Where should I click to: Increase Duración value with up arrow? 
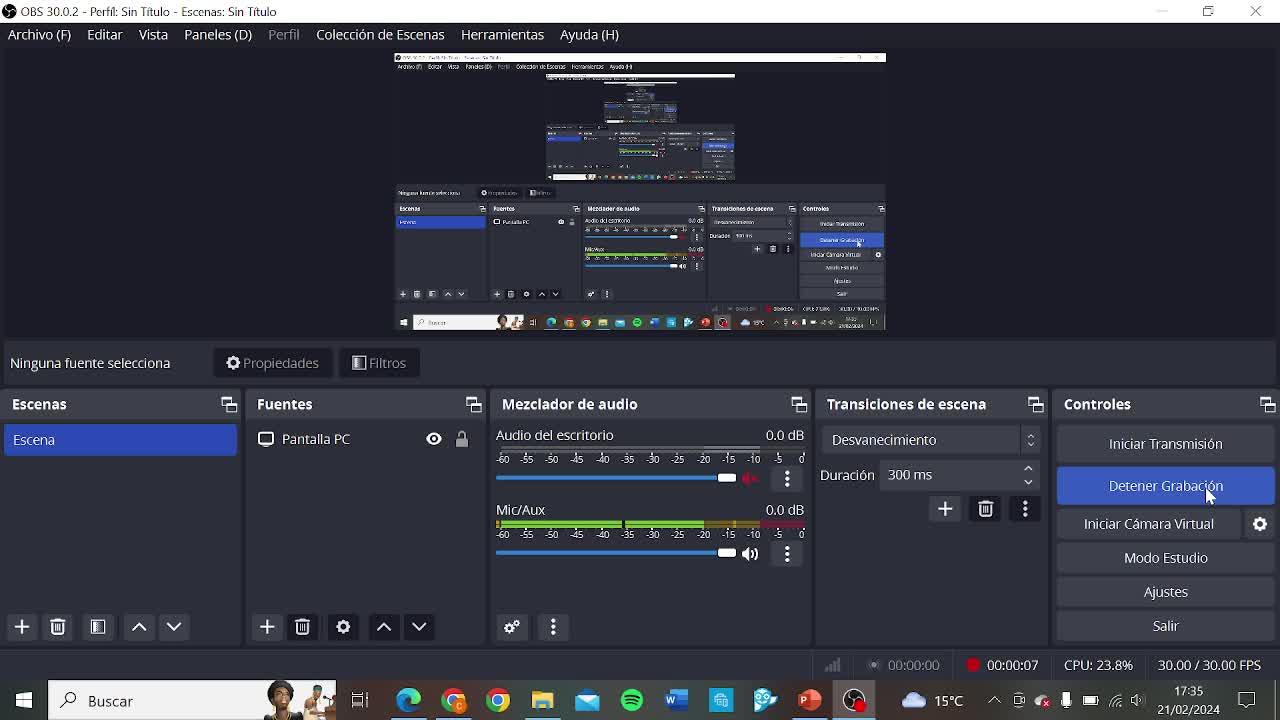[x=1028, y=469]
